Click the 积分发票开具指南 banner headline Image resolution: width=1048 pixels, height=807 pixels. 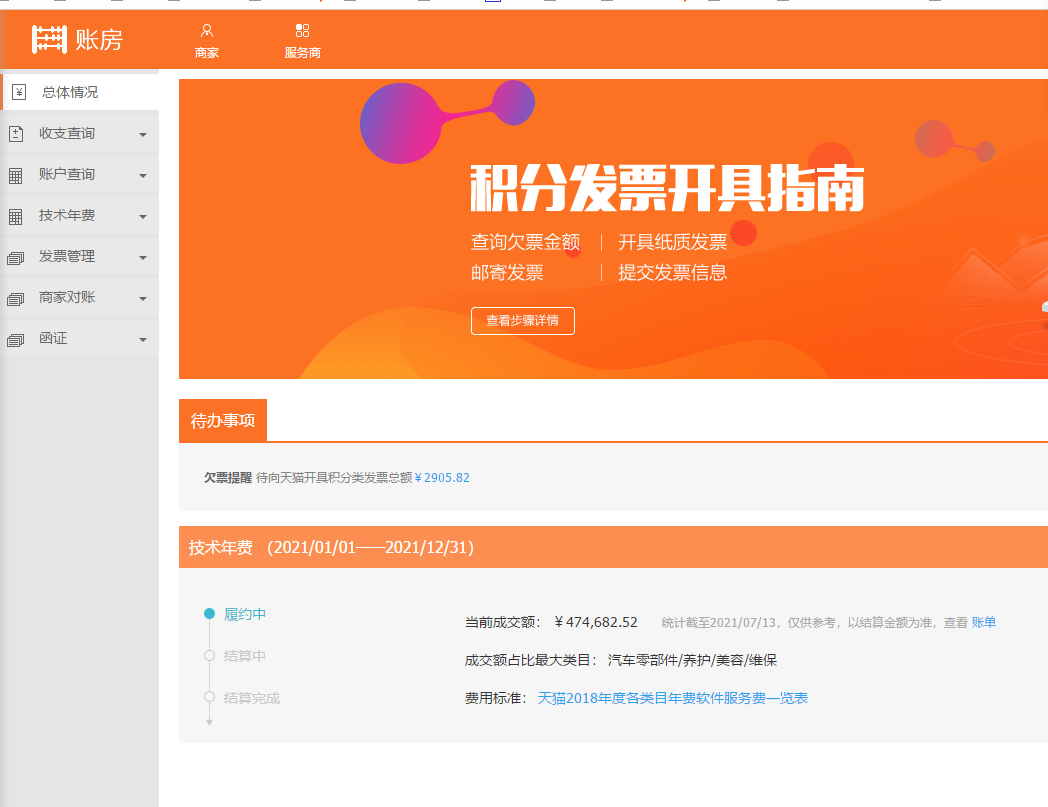[667, 189]
